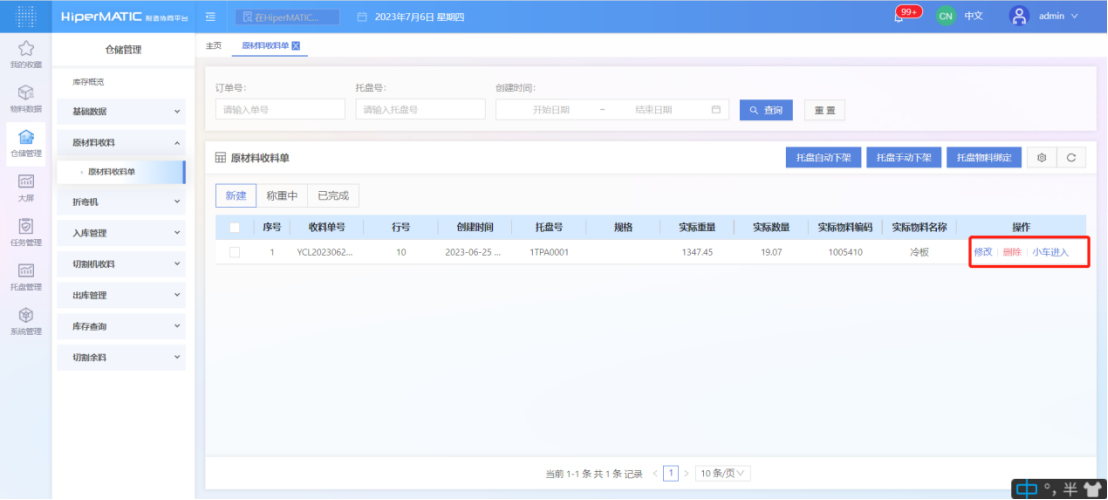Expand the 基础数据 menu group
Viewport: 1108px width, 500px height.
tap(122, 111)
